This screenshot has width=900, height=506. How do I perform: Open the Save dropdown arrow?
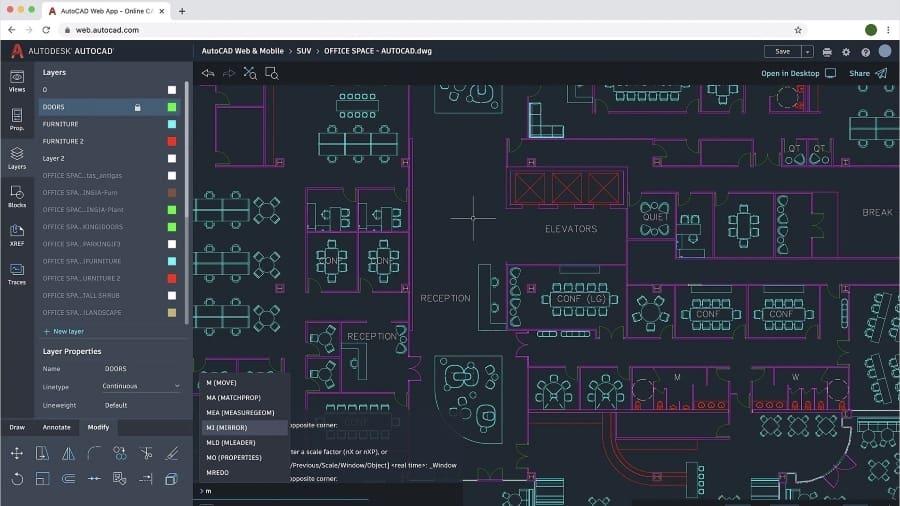click(x=807, y=52)
